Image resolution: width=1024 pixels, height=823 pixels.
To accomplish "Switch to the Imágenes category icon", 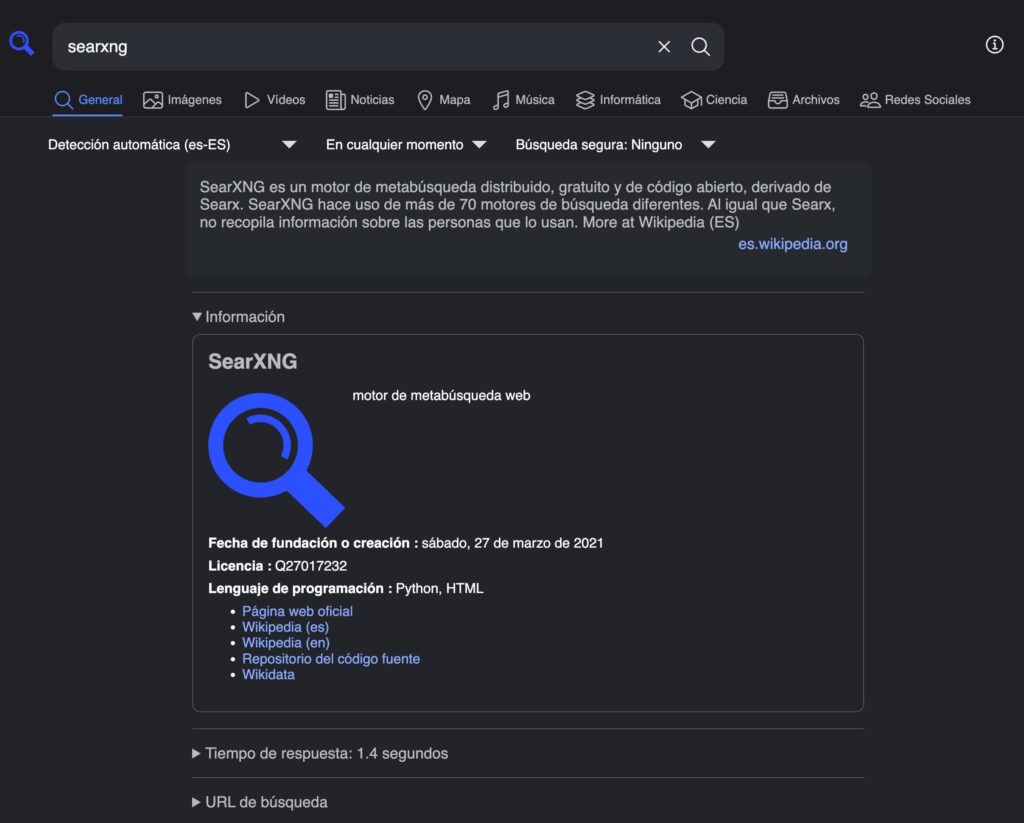I will coord(152,99).
